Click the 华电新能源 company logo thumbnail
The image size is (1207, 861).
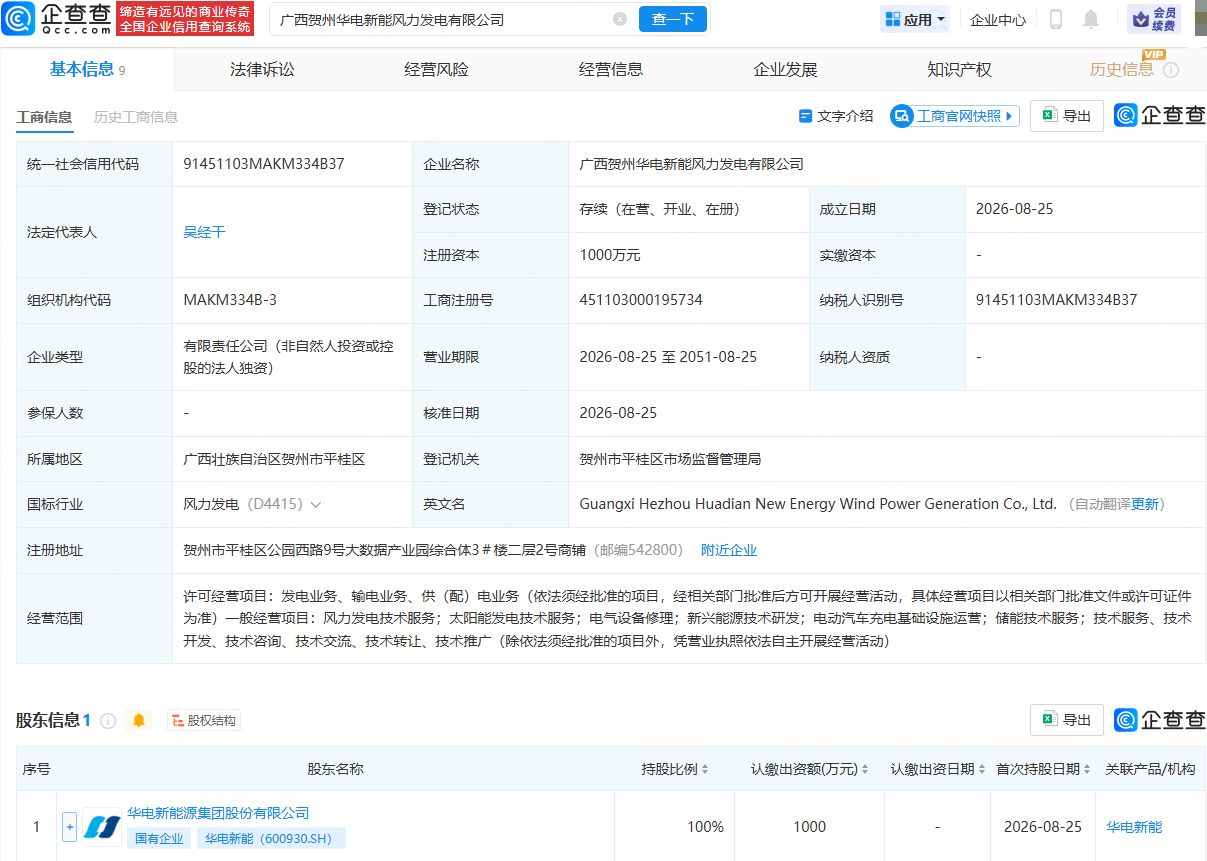(102, 827)
